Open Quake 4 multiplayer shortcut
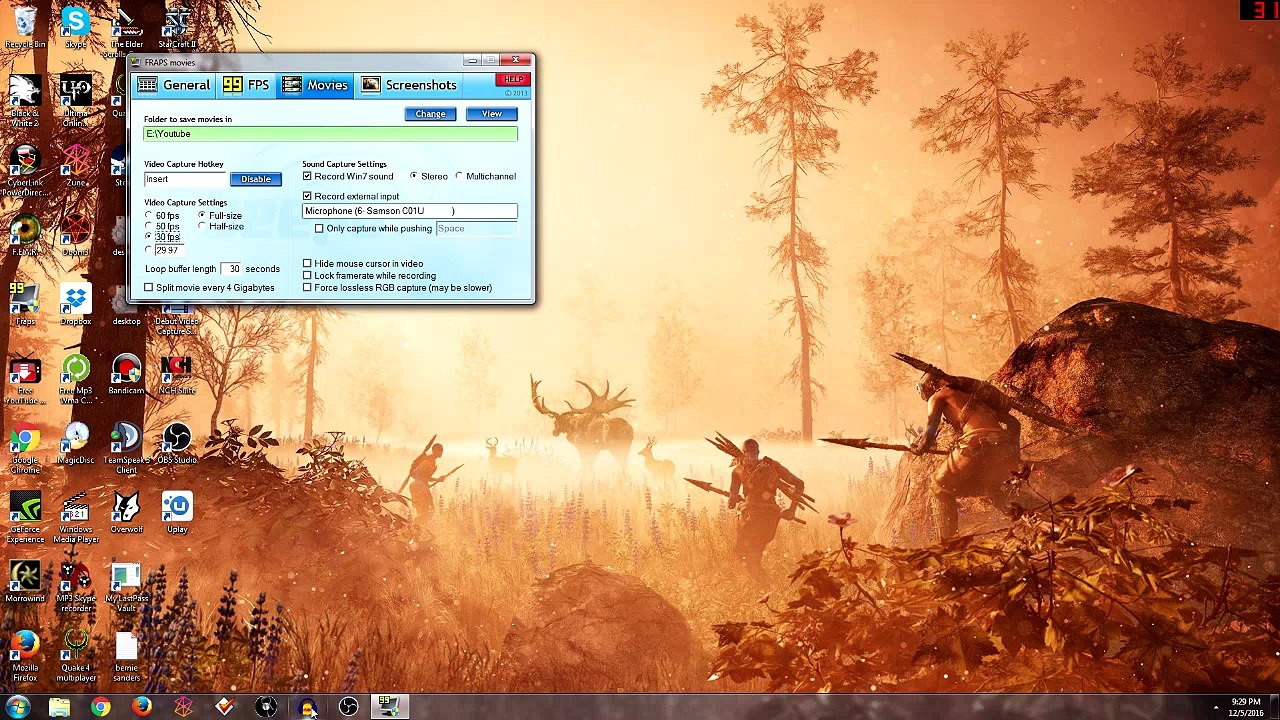The width and height of the screenshot is (1280, 720). [x=75, y=656]
